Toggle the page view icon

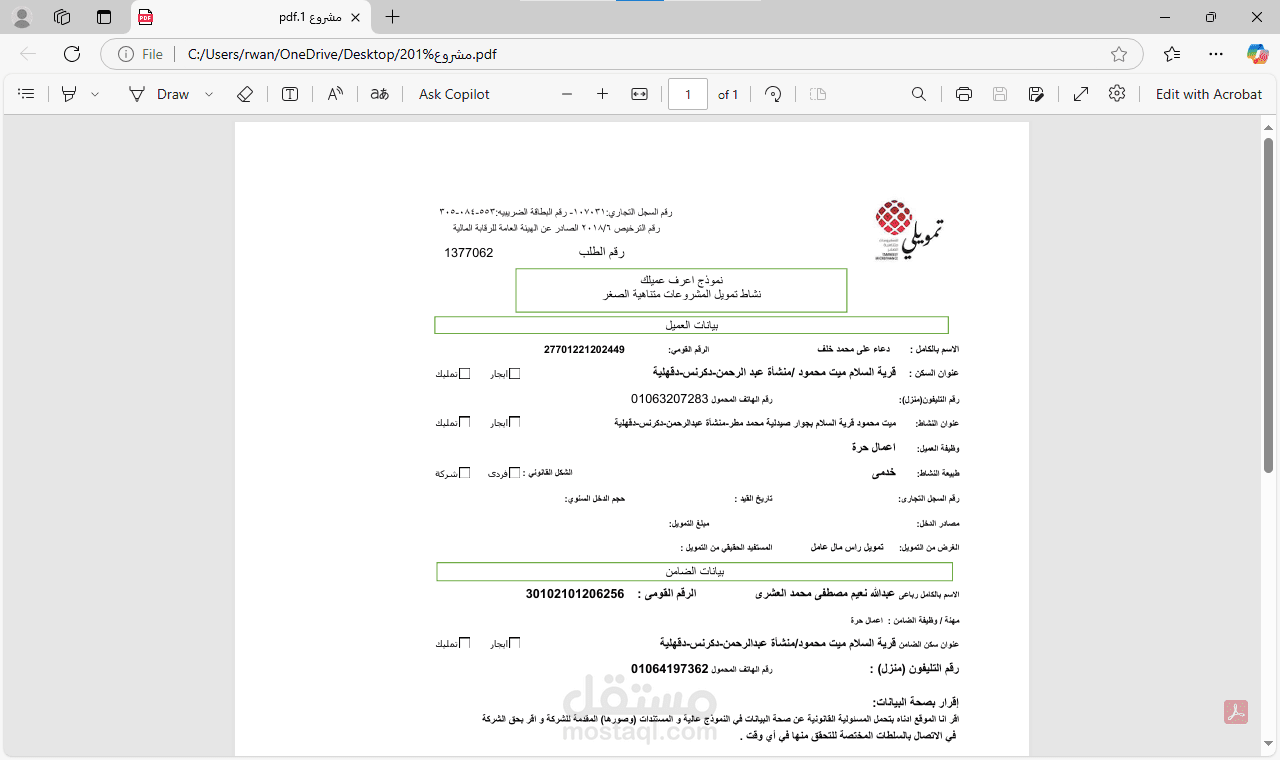[x=818, y=94]
